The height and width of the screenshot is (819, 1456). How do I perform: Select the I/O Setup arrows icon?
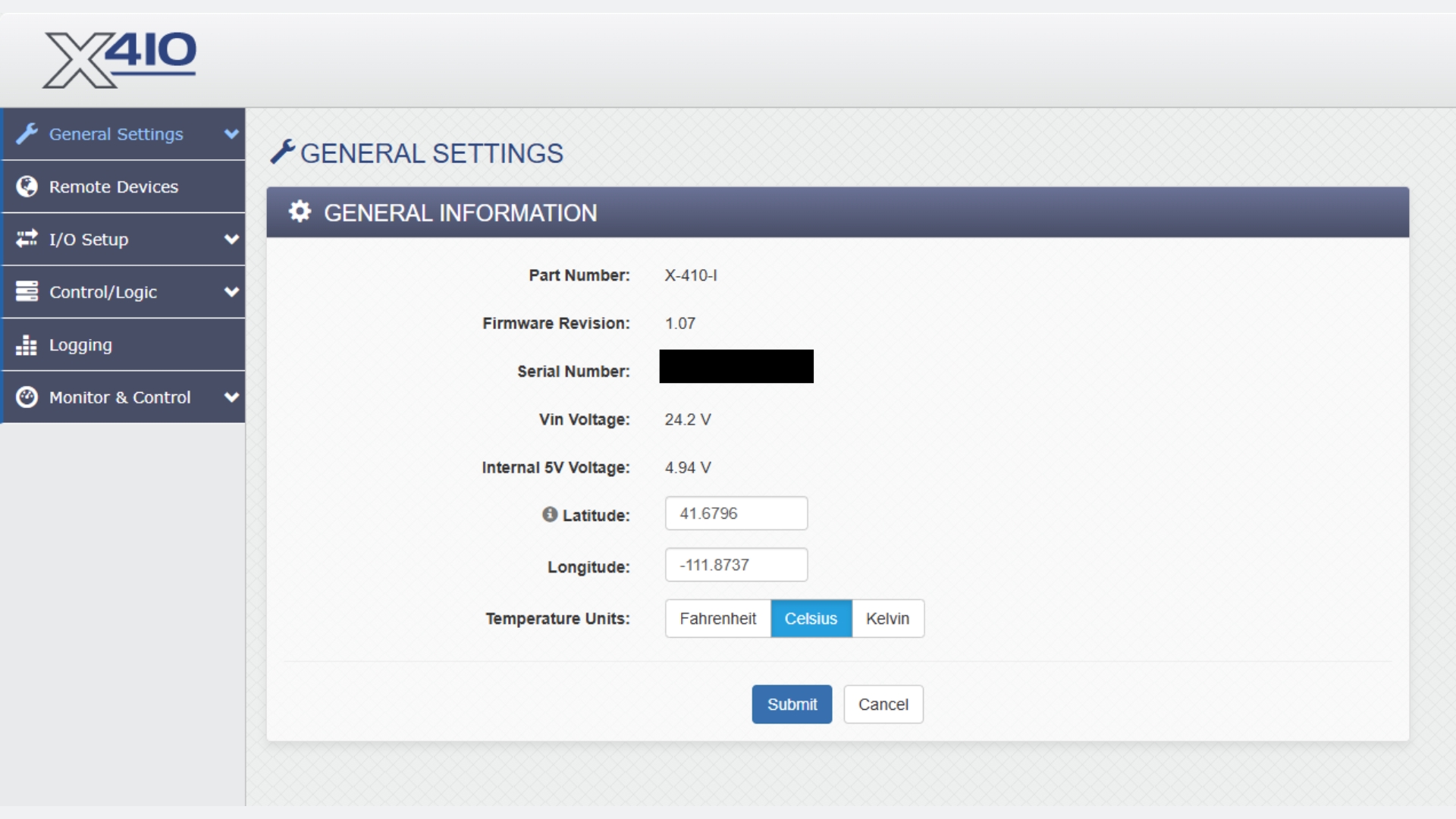pyautogui.click(x=27, y=240)
